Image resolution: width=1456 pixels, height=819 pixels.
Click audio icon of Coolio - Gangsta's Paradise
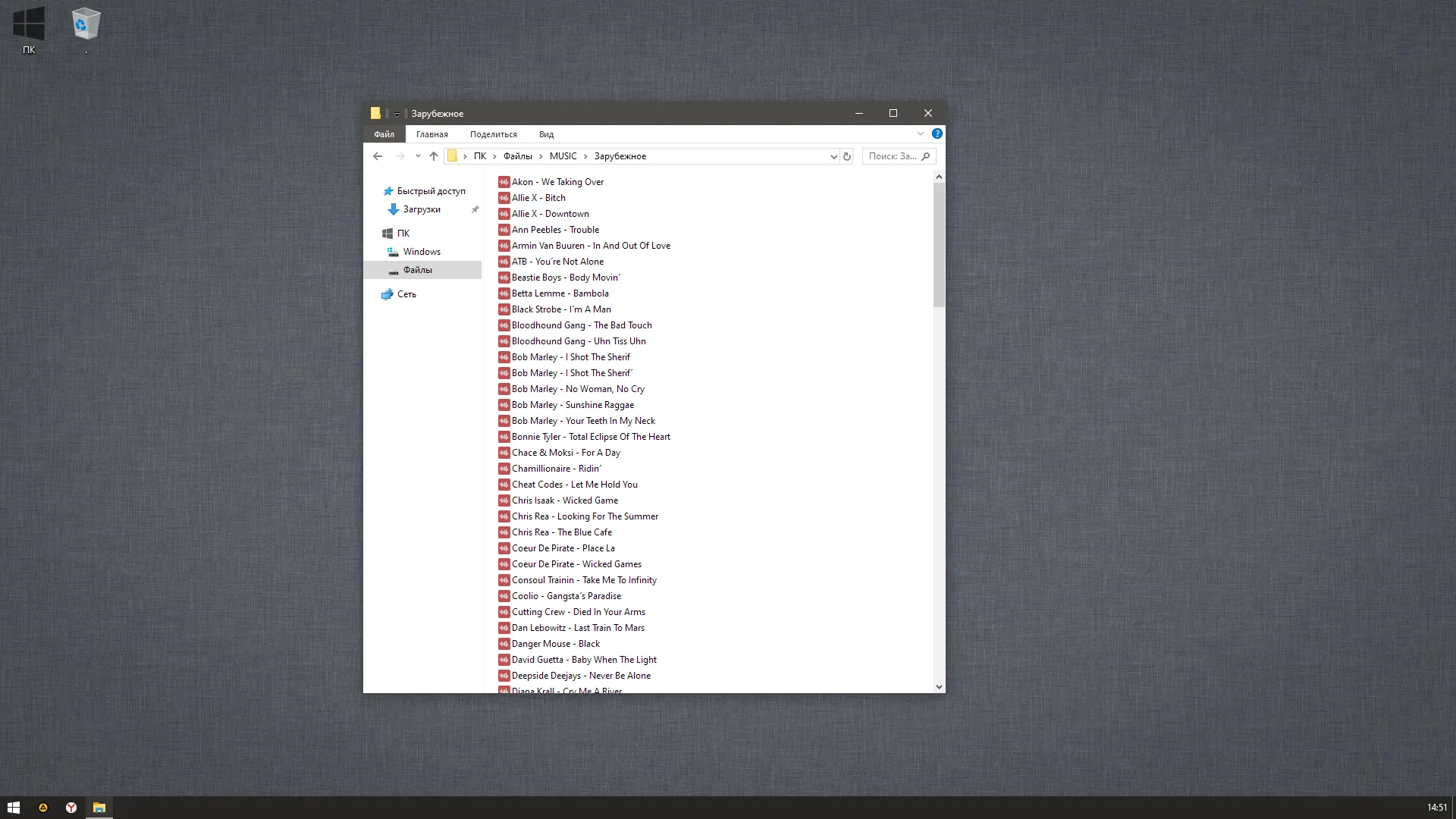coord(504,596)
